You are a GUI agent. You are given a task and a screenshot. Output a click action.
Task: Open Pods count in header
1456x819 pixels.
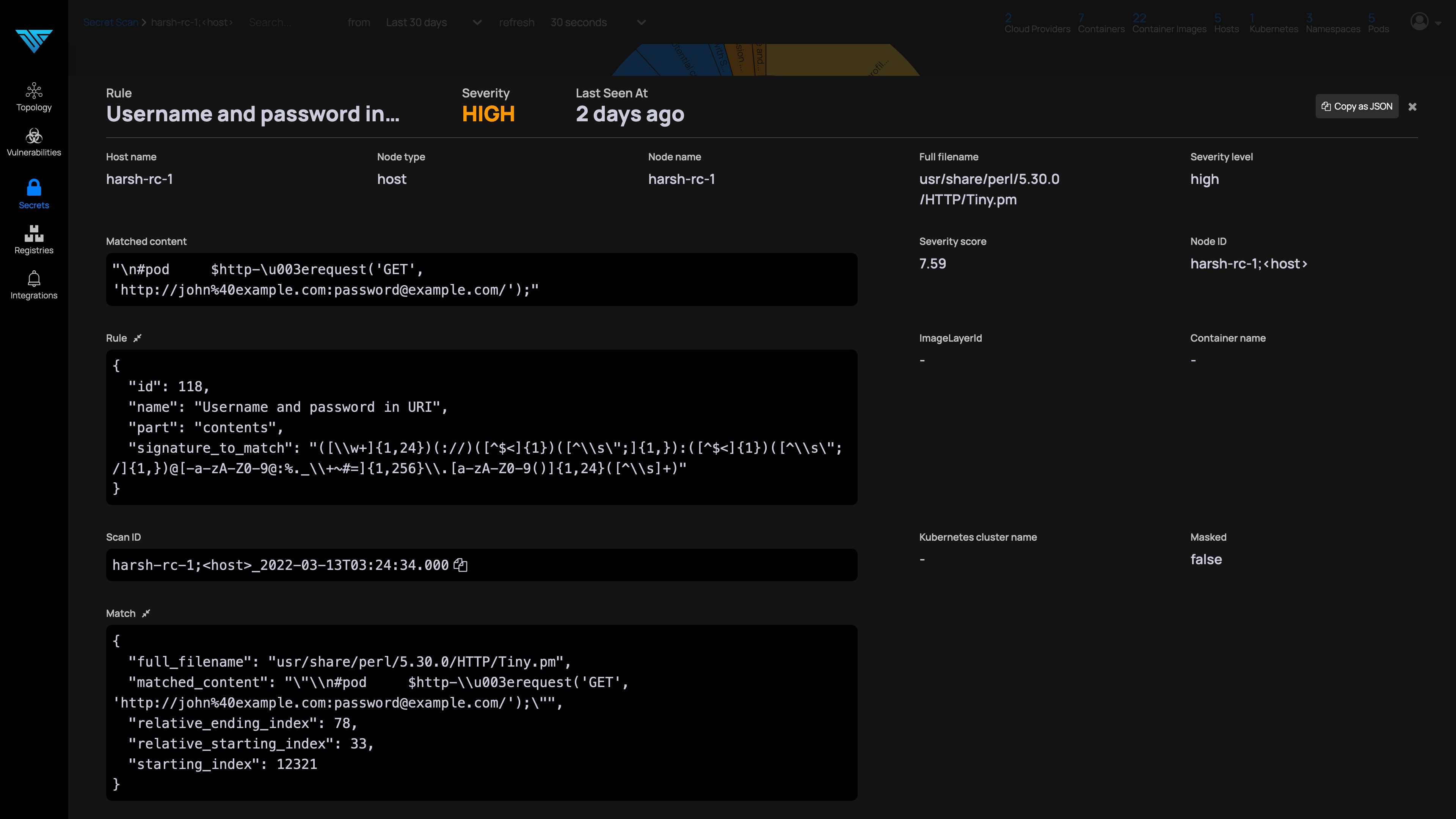click(x=1378, y=24)
